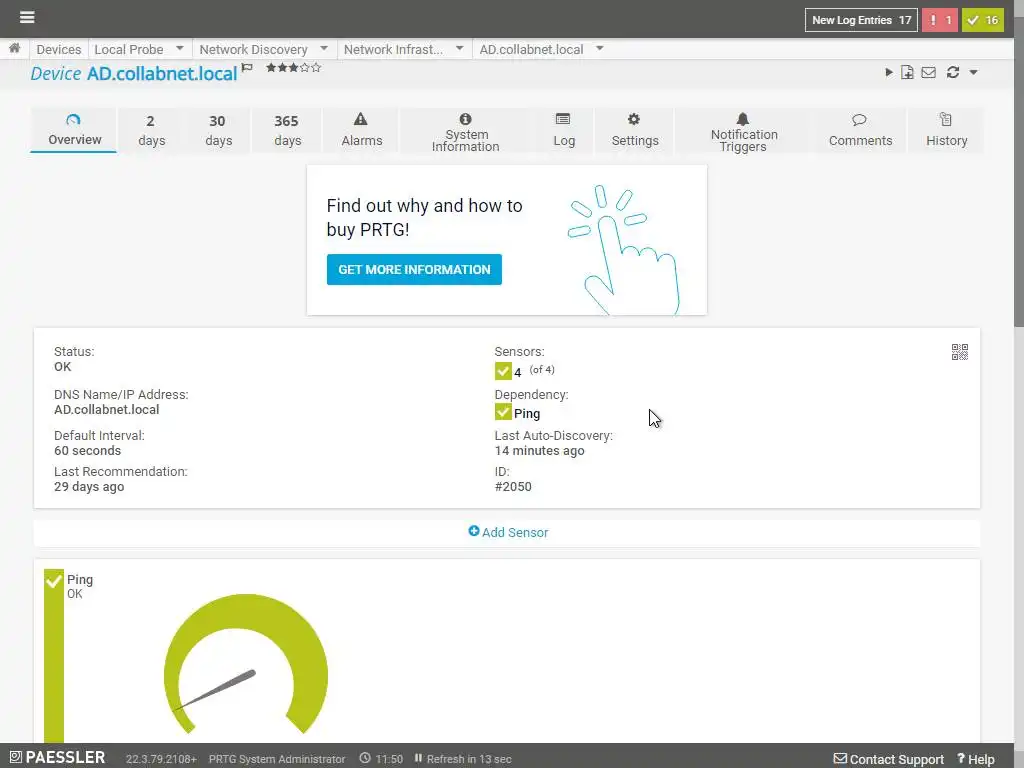Click the add ticket document icon

[907, 72]
